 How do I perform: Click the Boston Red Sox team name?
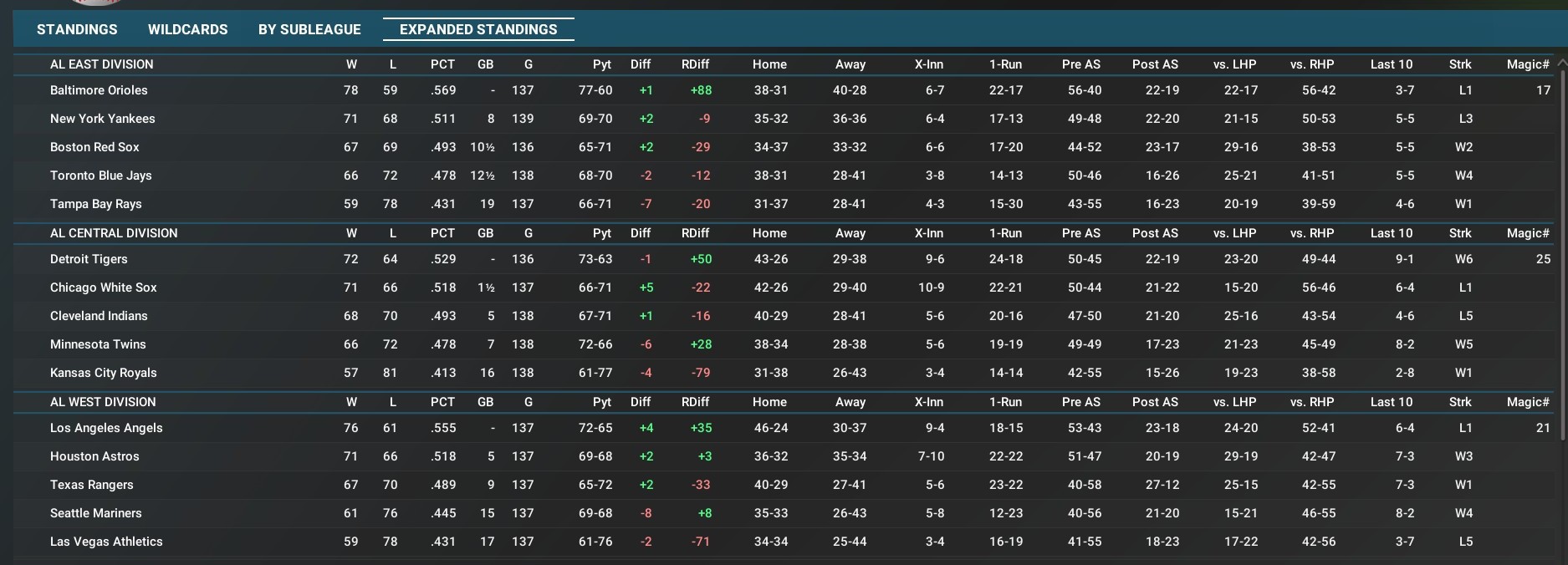(x=94, y=147)
